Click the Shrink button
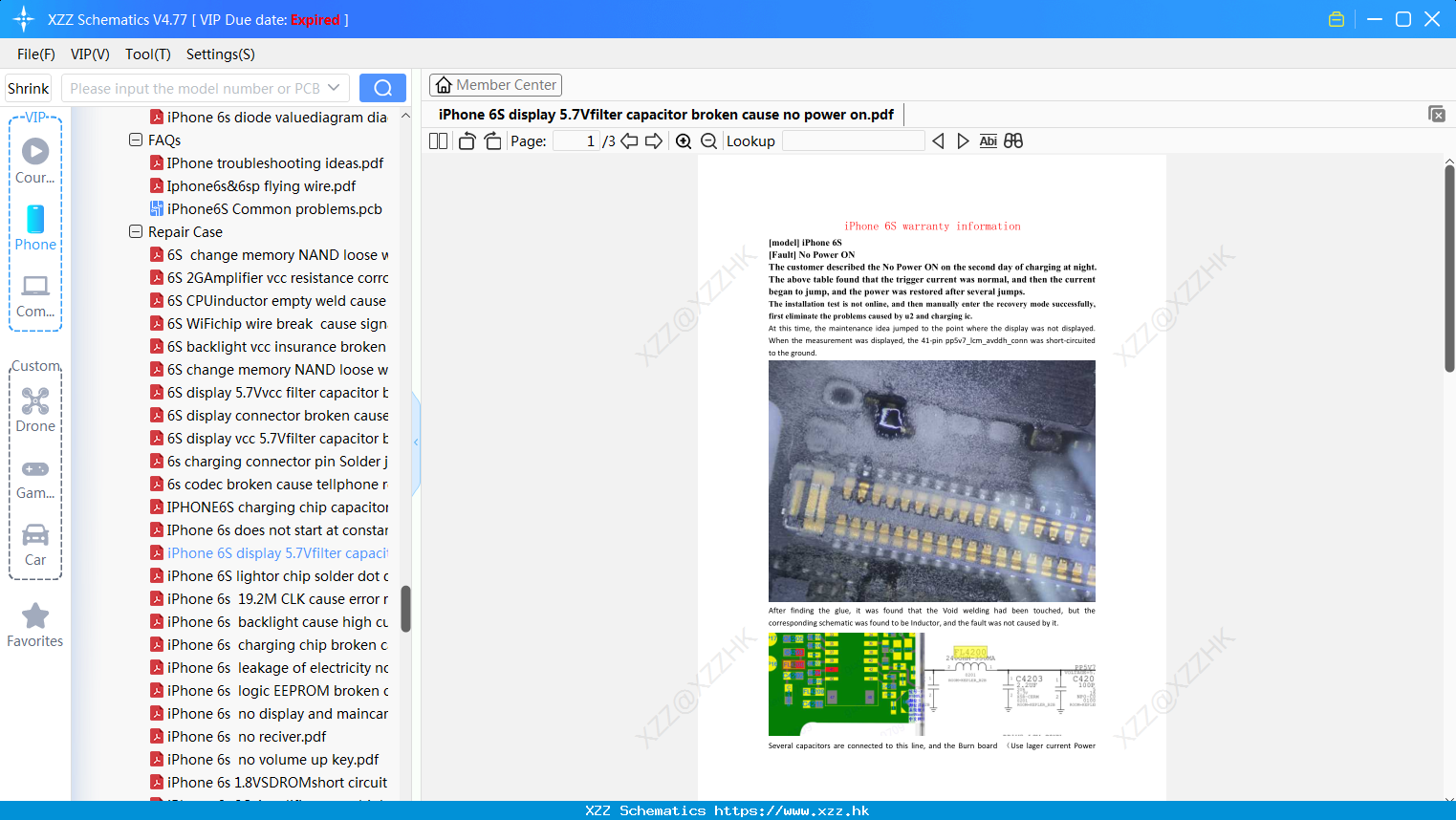The image size is (1456, 820). pyautogui.click(x=29, y=88)
